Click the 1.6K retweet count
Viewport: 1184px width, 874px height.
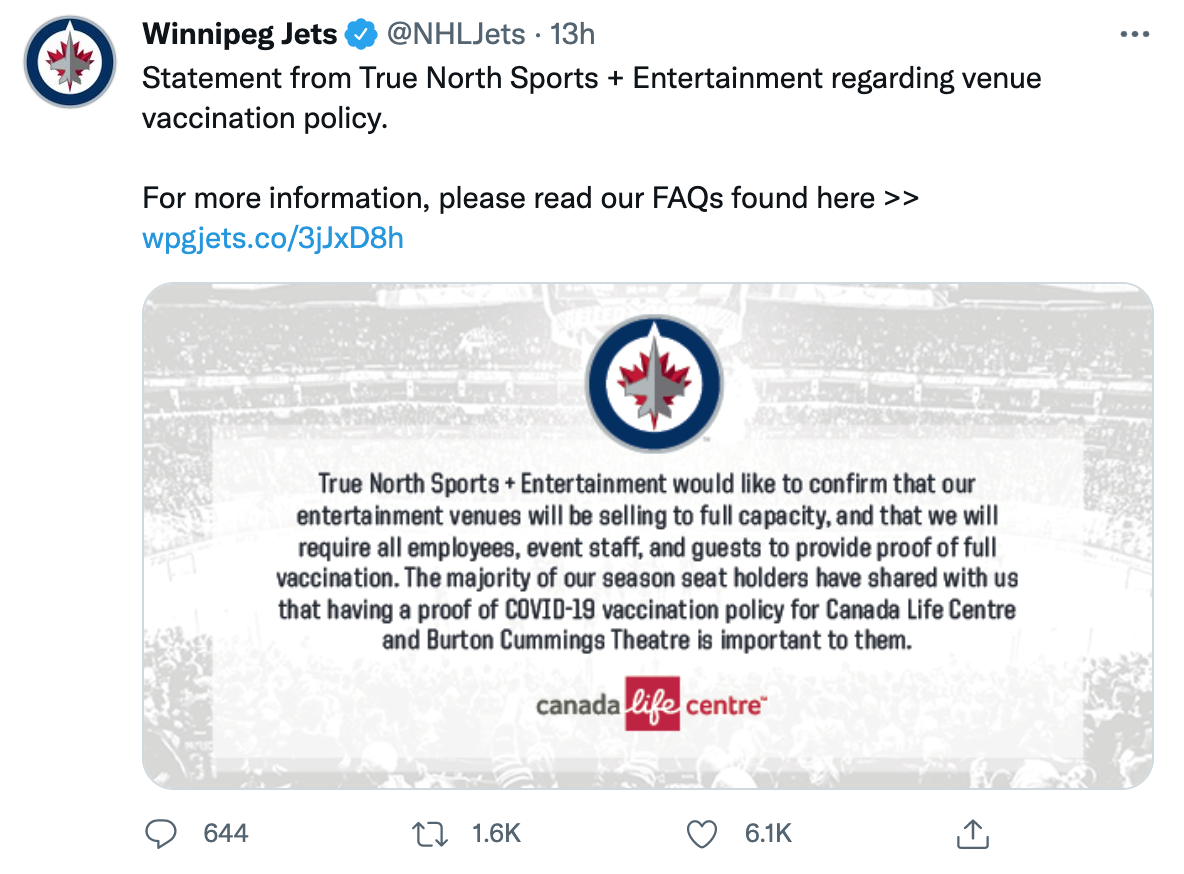(496, 833)
